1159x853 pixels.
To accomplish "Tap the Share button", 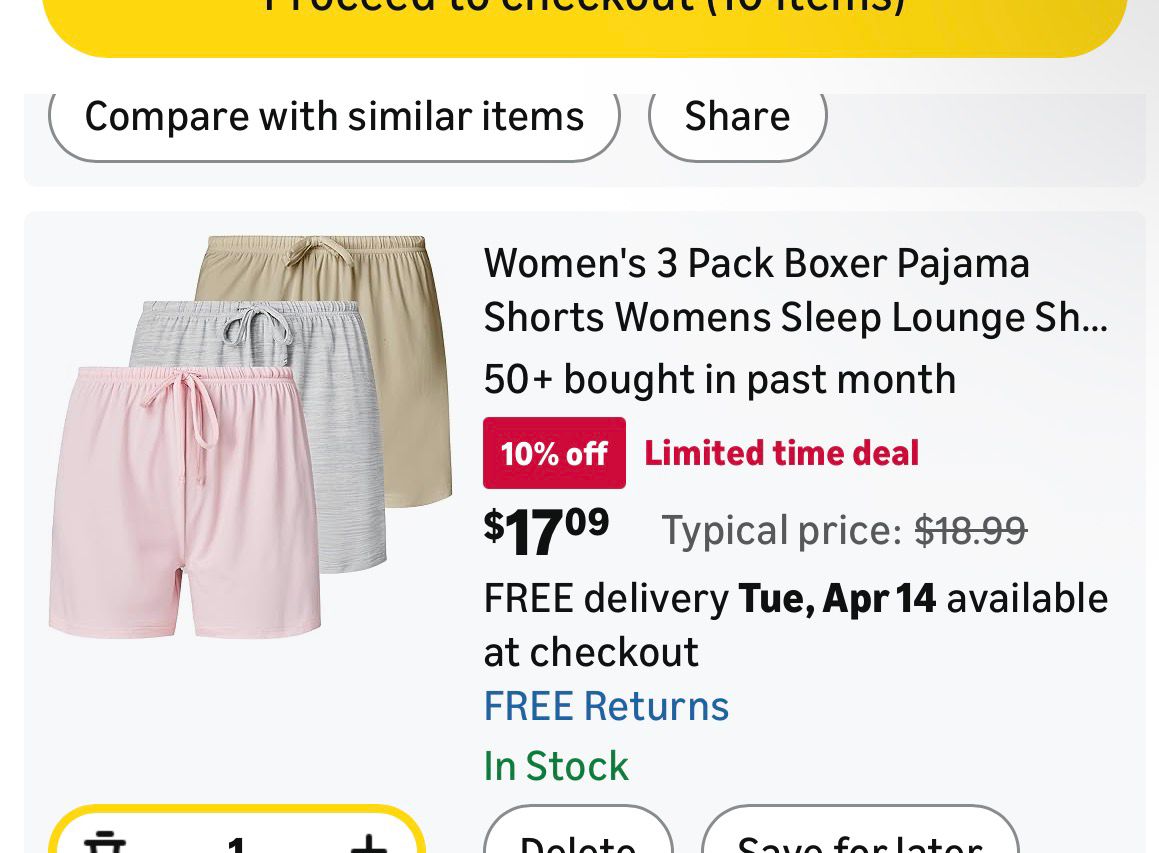I will 737,118.
